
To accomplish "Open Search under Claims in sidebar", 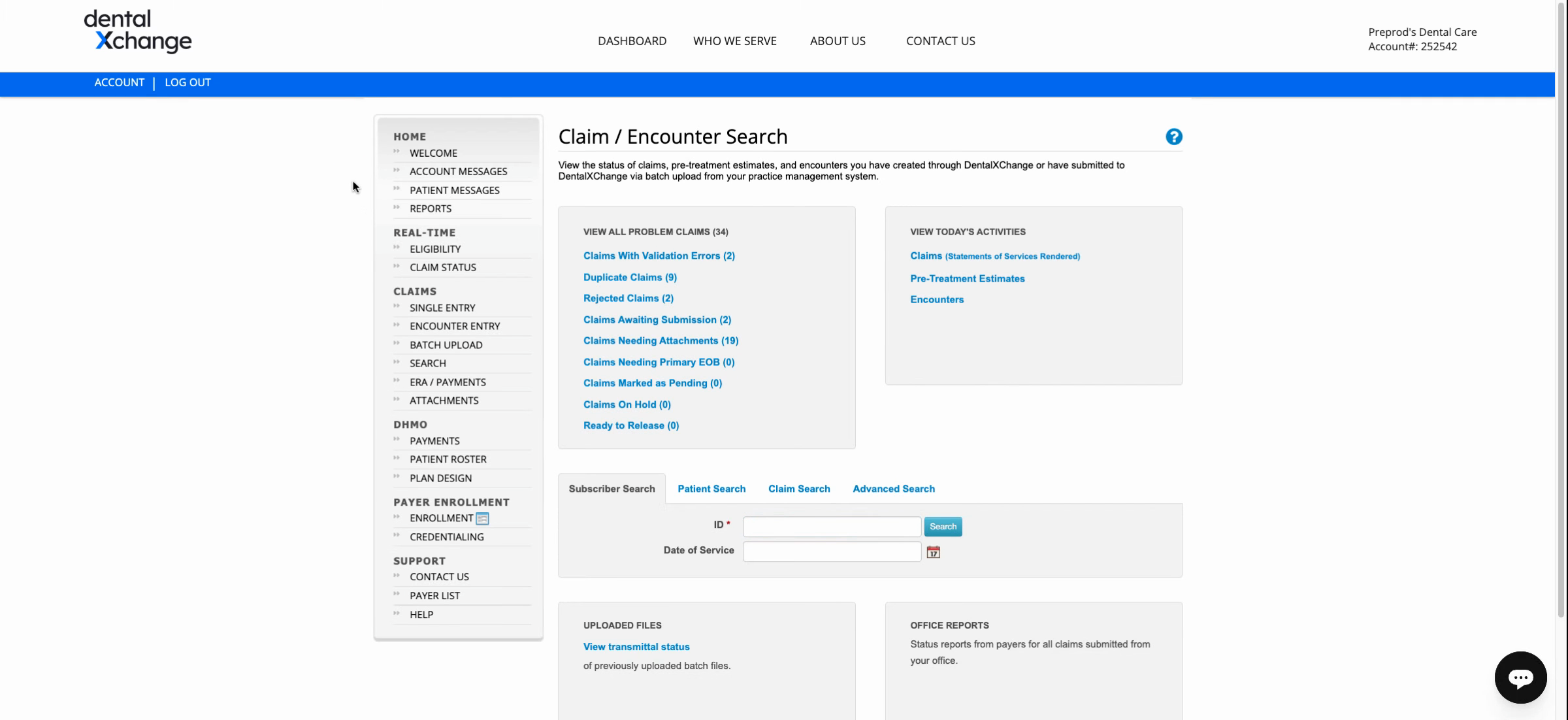I will [x=428, y=363].
